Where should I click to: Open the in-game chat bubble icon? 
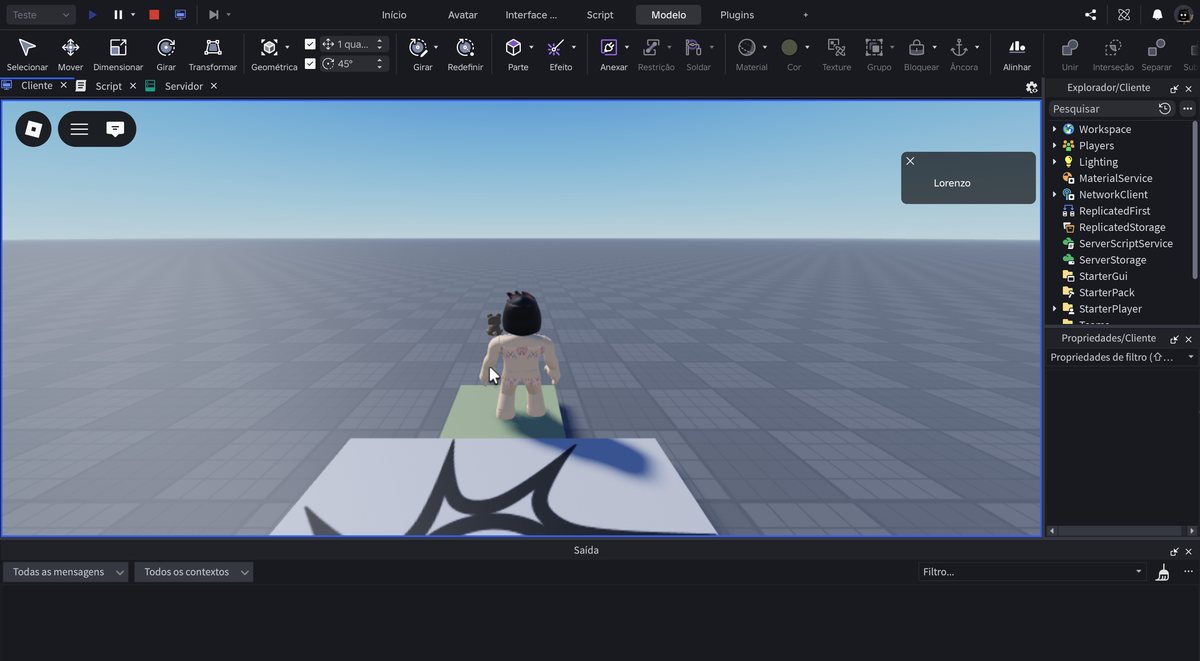[x=115, y=129]
